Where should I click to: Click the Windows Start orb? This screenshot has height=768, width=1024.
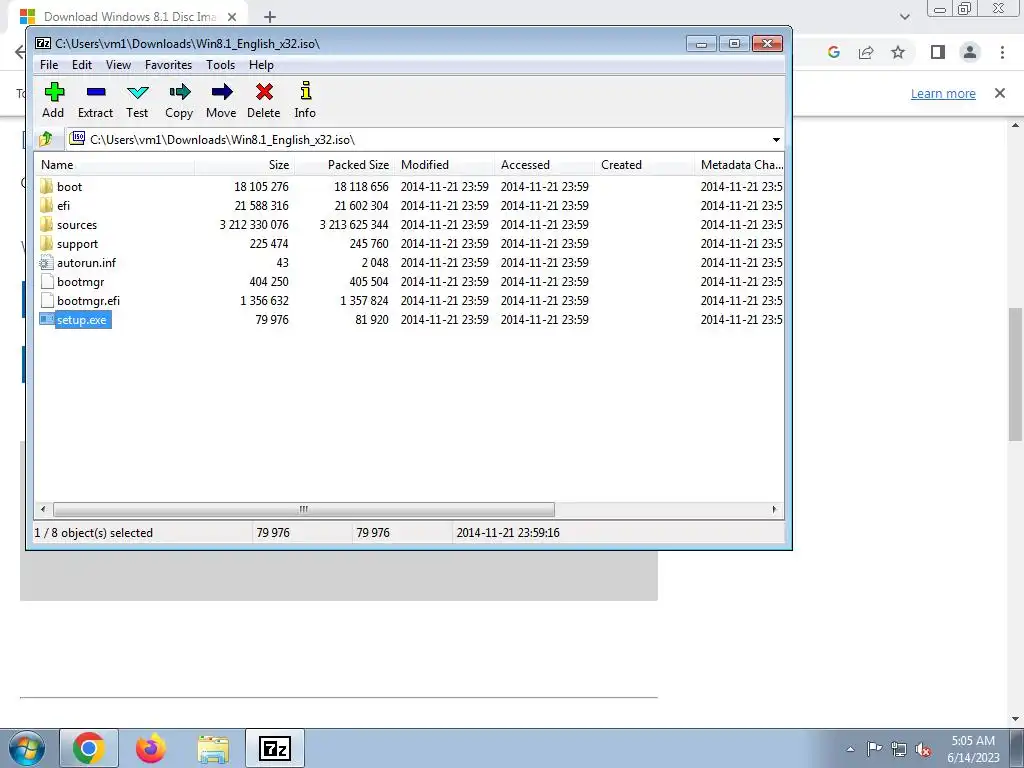[27, 749]
